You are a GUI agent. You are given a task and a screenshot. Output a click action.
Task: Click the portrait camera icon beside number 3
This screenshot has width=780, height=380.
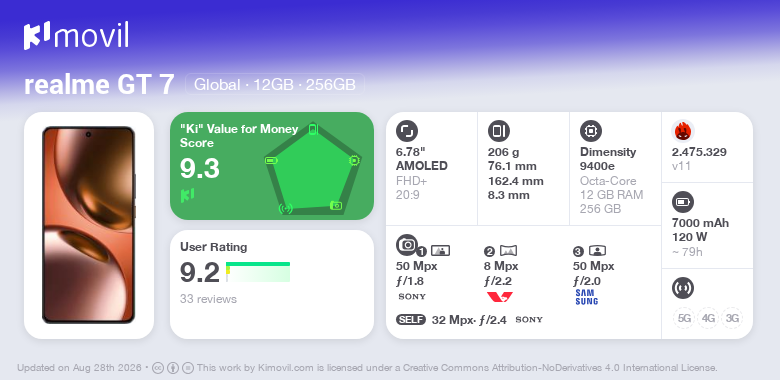(597, 251)
